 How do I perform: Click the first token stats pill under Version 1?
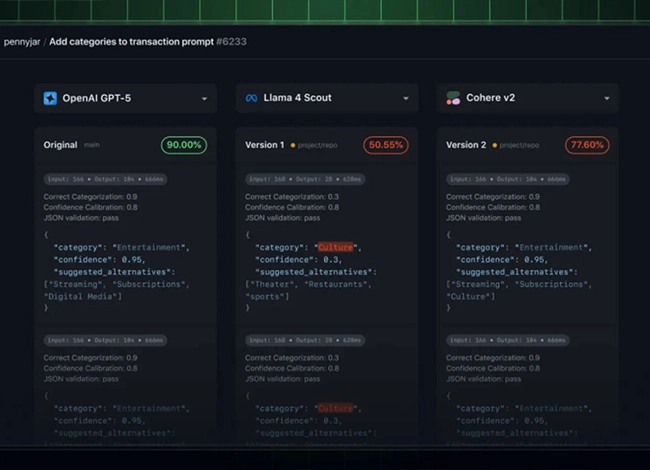coord(305,179)
